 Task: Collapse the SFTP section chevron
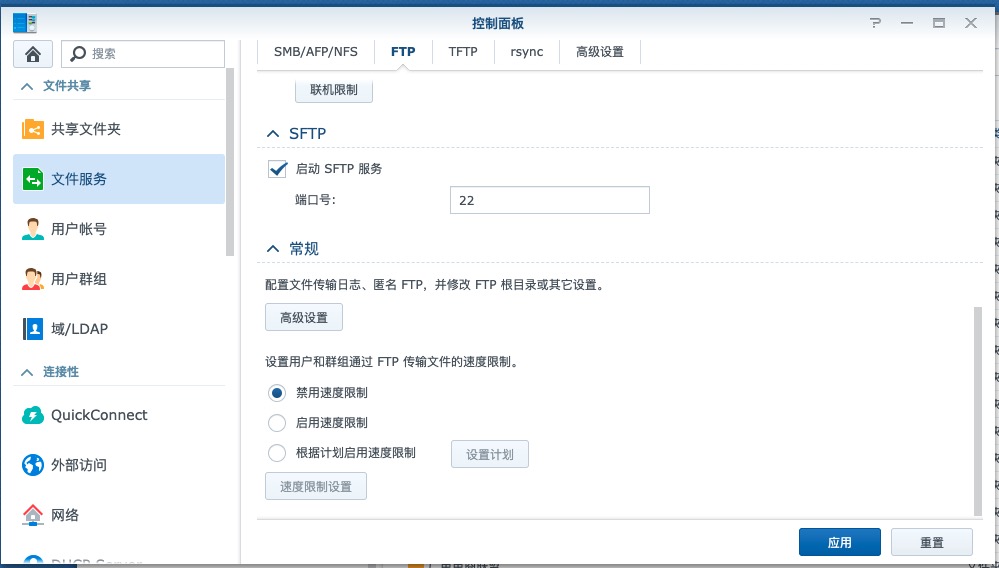(x=272, y=134)
